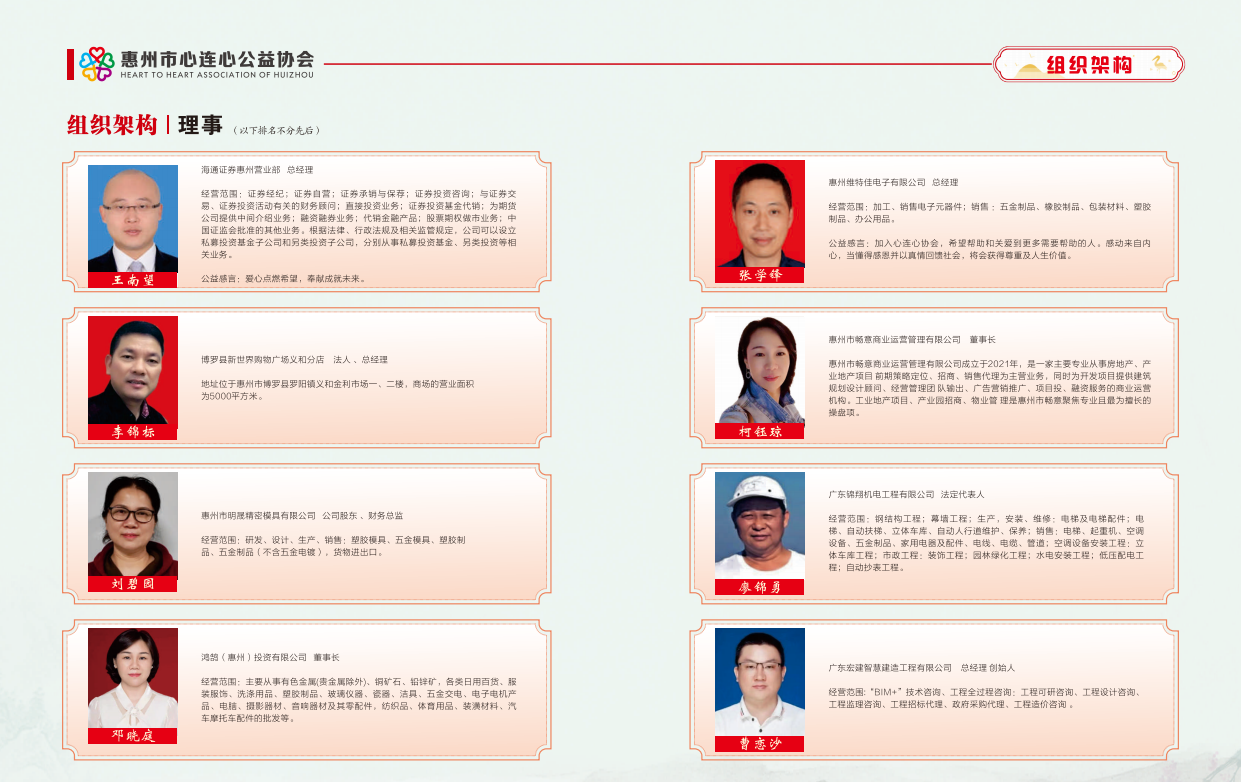Screen dimensions: 1241x782
Task: Click 惠州市畅意商业运营管理有限公司 董事长 line
Action: pyautogui.click(x=912, y=340)
